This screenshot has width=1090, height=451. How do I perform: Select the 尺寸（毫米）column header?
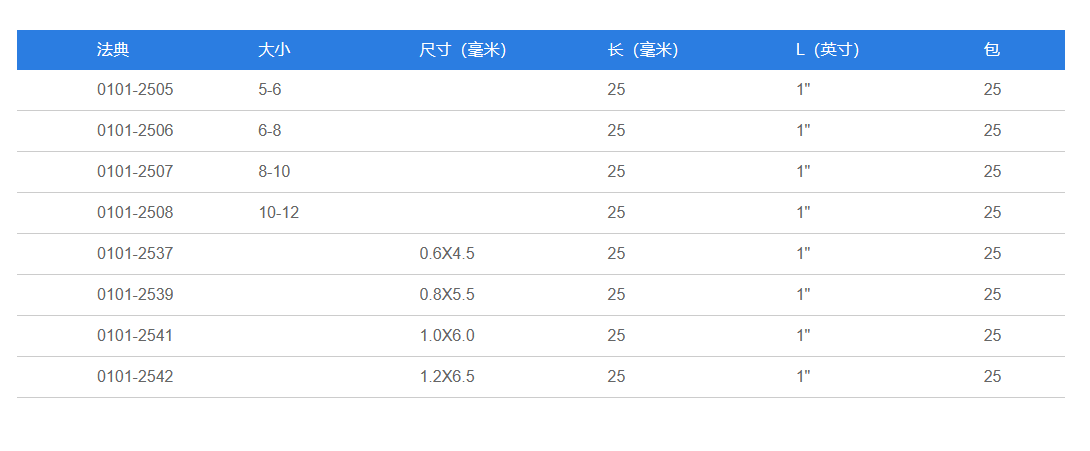[x=462, y=50]
